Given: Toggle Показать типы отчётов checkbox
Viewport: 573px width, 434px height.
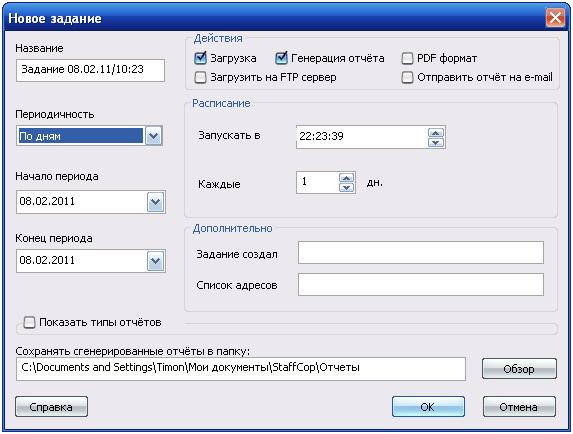Looking at the screenshot, I should click(x=29, y=323).
